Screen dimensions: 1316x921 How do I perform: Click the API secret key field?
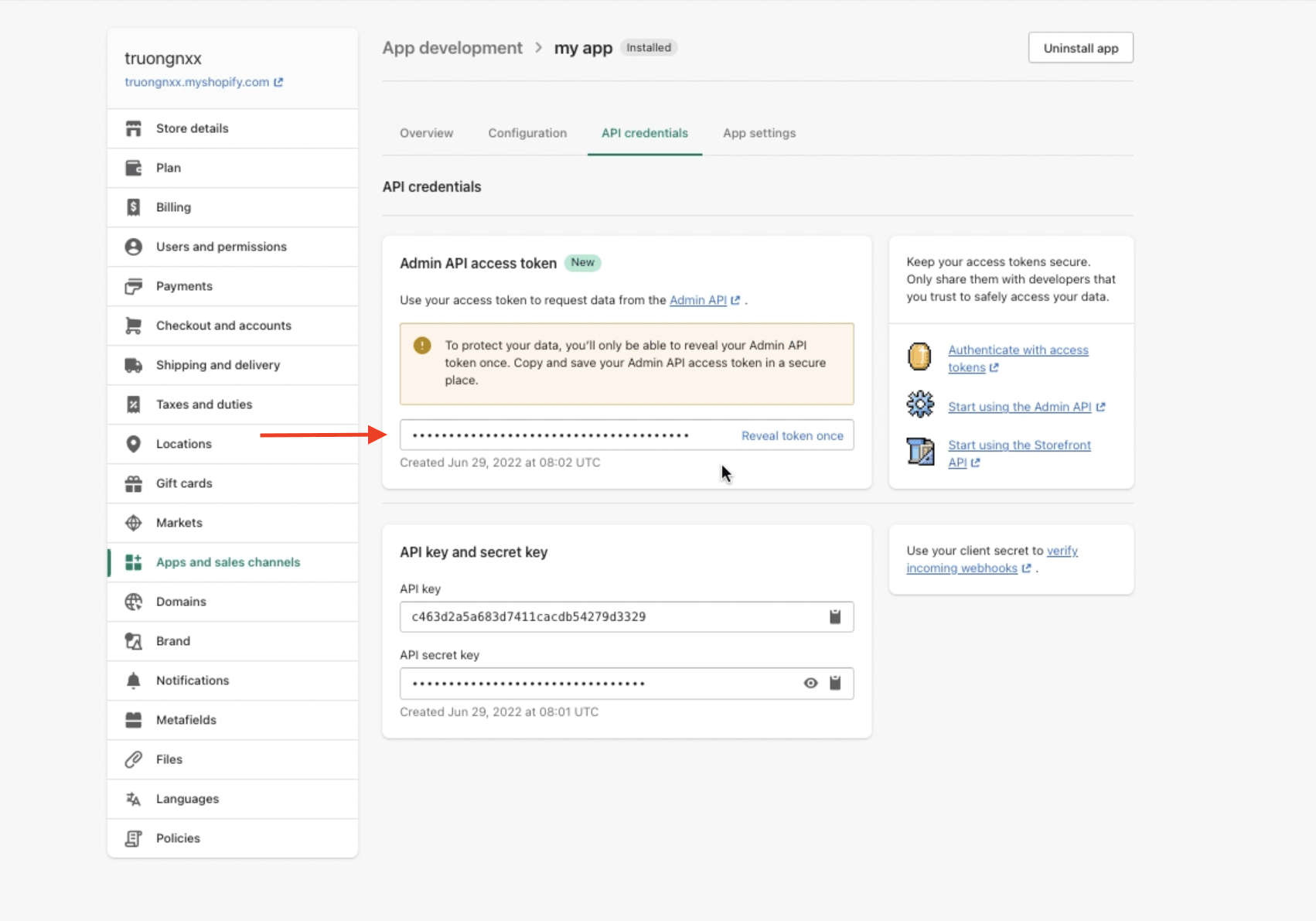point(627,684)
